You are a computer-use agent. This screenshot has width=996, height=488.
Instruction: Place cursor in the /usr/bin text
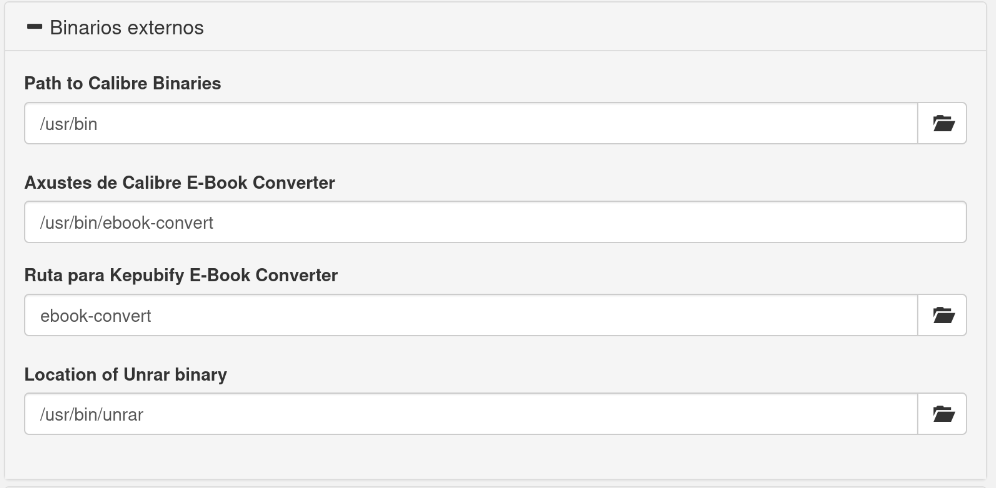tap(69, 124)
